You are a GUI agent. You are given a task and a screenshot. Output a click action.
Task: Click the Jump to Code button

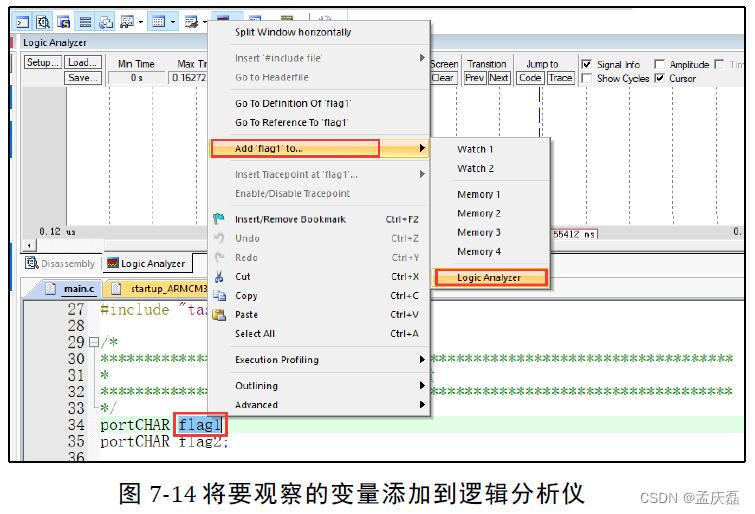[x=530, y=78]
